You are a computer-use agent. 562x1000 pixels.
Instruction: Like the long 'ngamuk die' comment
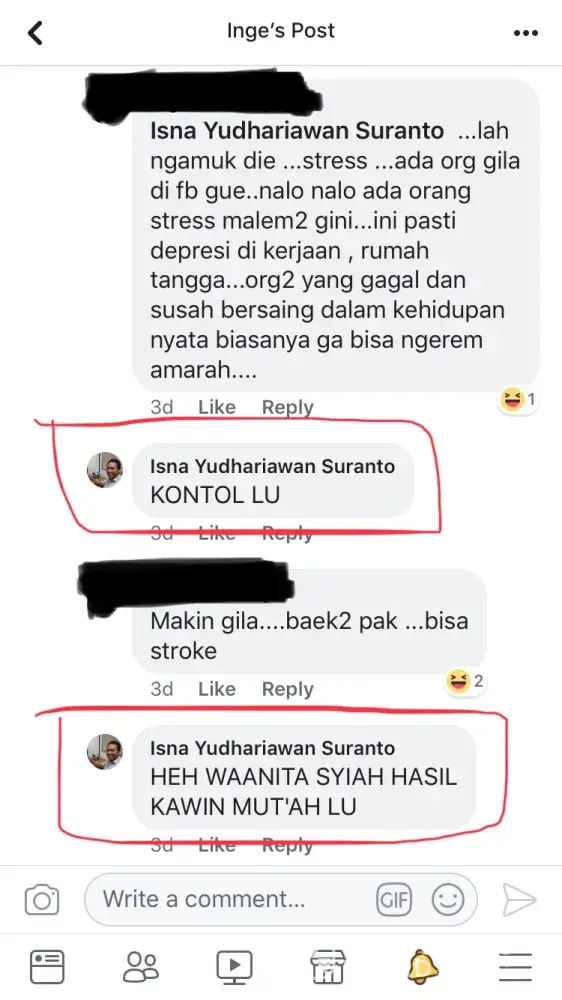click(217, 407)
